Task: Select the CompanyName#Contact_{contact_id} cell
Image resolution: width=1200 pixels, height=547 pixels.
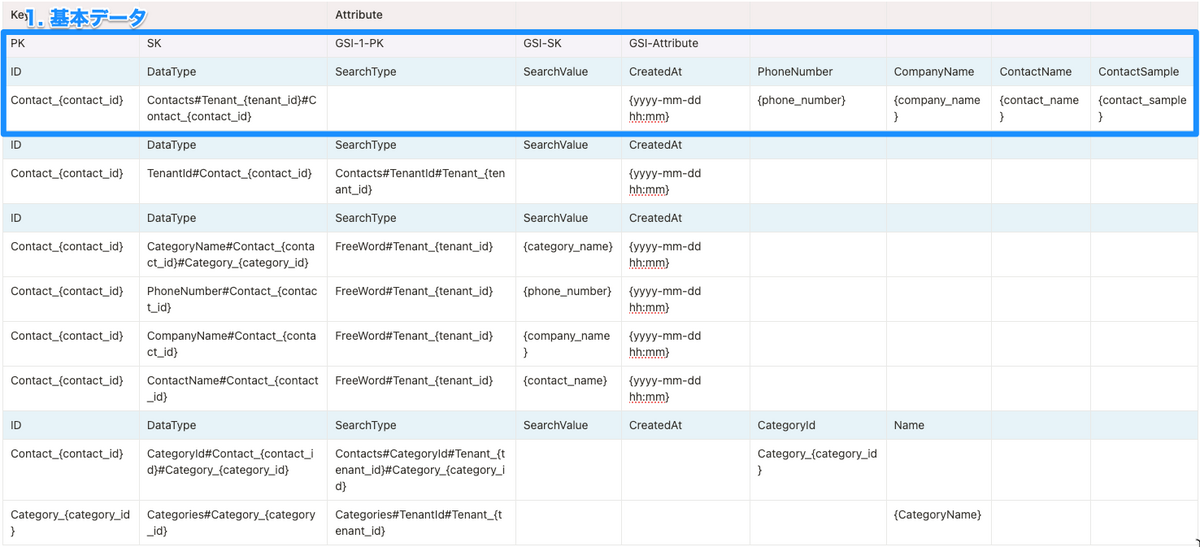Action: click(233, 344)
